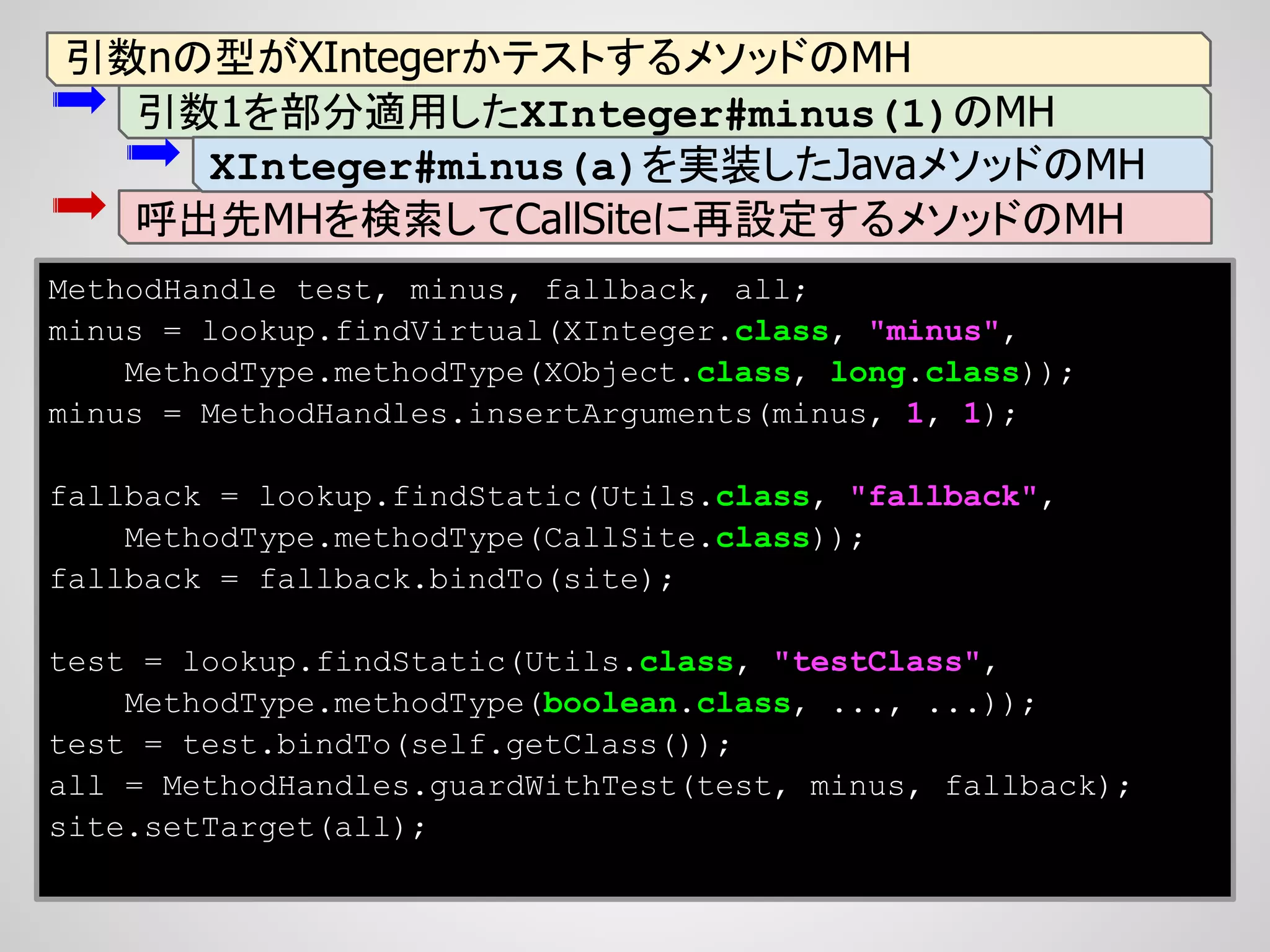Image resolution: width=1270 pixels, height=952 pixels.
Task: Click the string literal "minus"
Action: coord(934,330)
